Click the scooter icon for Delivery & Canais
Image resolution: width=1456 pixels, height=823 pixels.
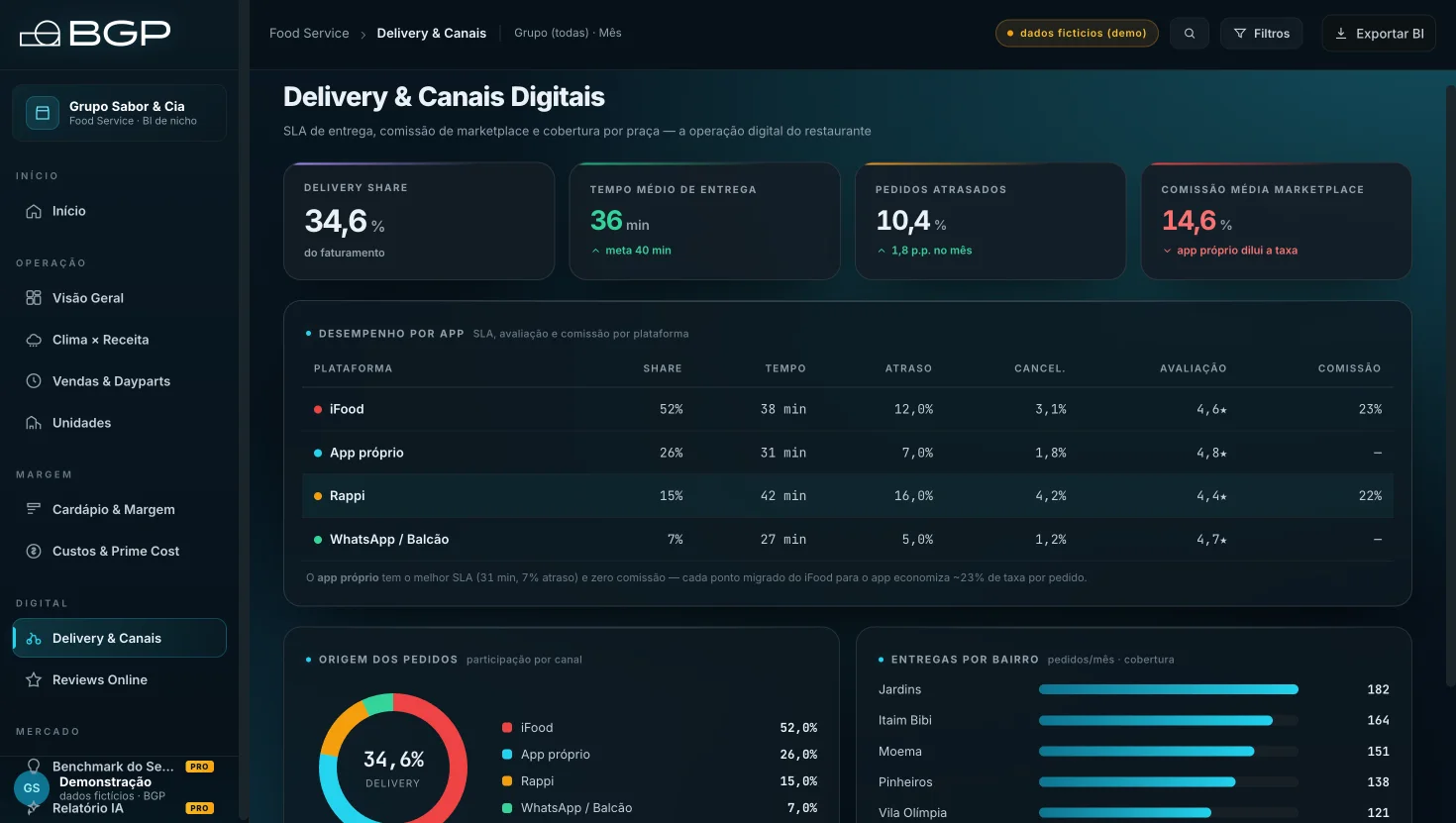(34, 639)
